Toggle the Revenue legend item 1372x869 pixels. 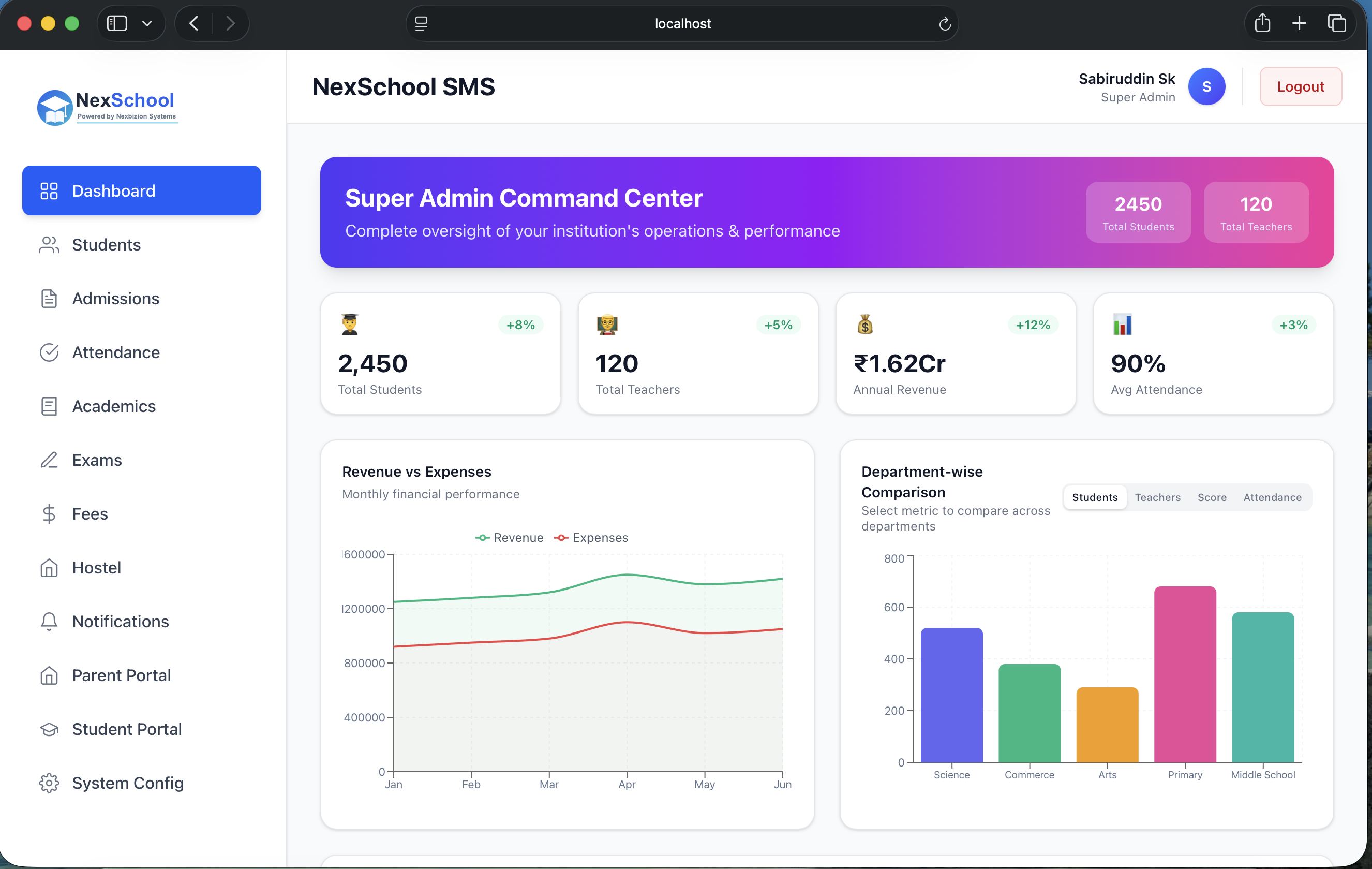pyautogui.click(x=510, y=538)
